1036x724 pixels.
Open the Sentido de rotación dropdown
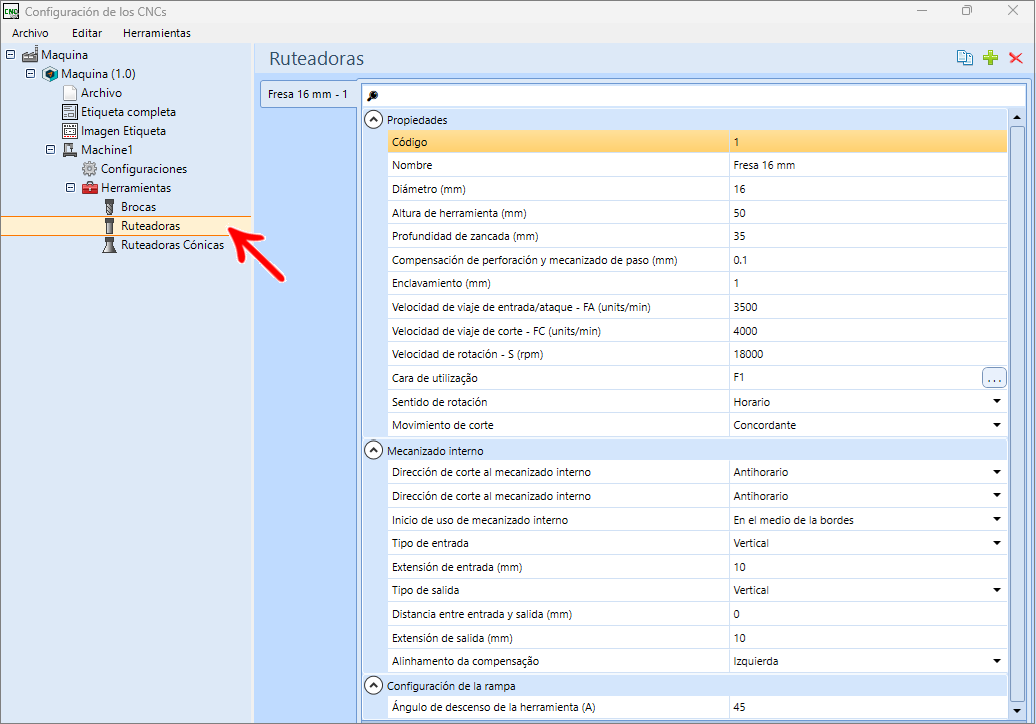pyautogui.click(x=996, y=402)
